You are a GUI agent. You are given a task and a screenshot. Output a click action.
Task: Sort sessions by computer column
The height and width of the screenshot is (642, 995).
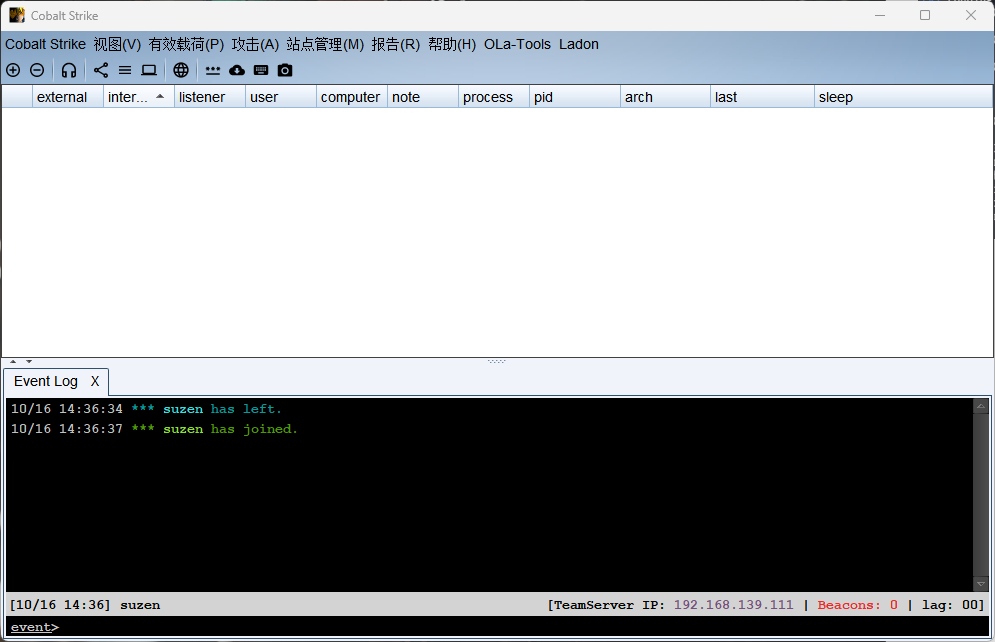352,97
